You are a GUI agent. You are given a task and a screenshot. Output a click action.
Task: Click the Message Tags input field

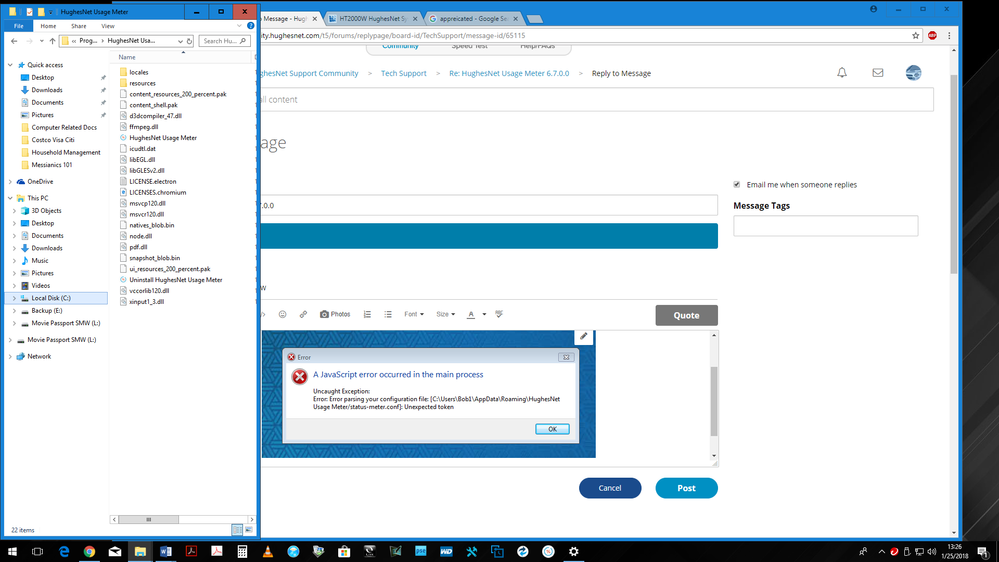point(825,226)
